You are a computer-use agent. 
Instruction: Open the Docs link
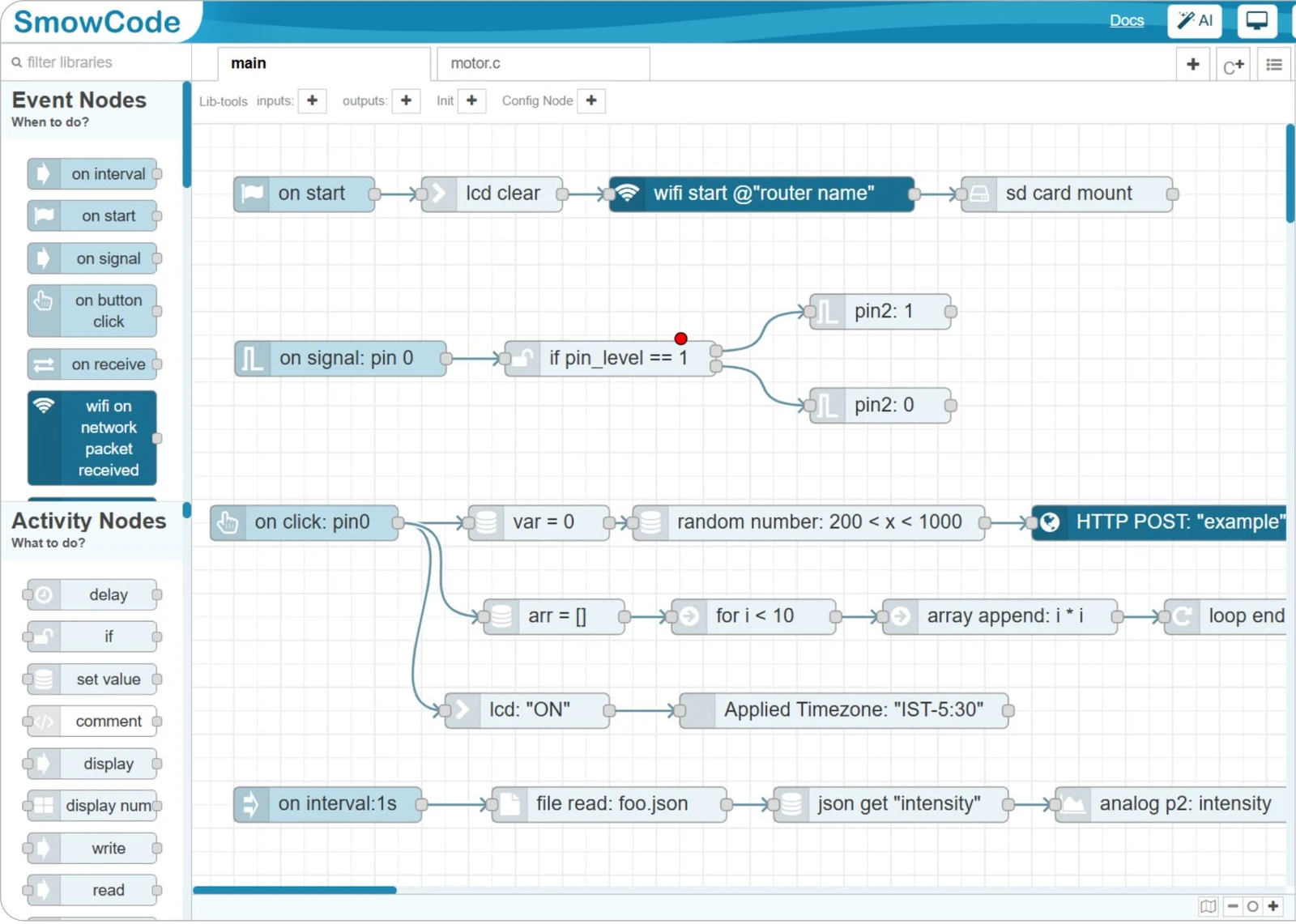1126,21
